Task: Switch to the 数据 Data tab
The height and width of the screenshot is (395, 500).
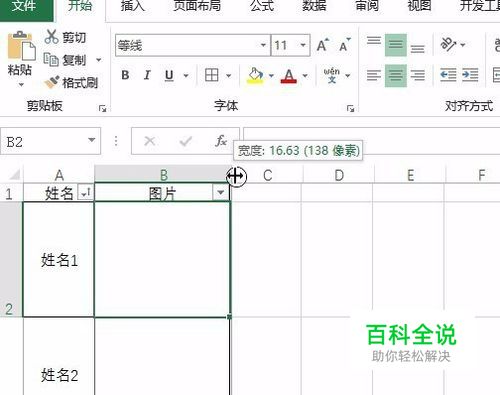Action: click(314, 6)
